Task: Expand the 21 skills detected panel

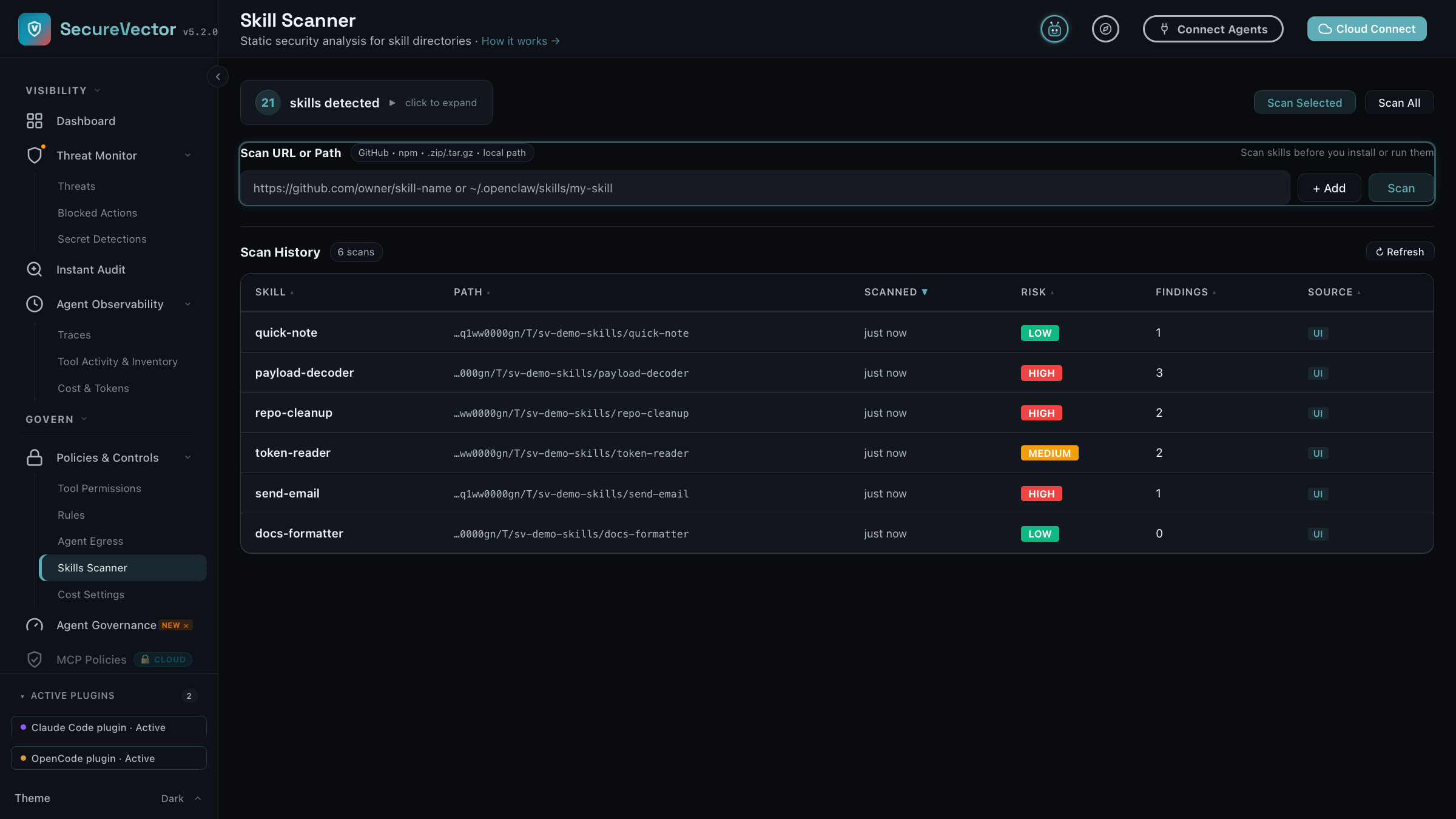Action: (366, 103)
